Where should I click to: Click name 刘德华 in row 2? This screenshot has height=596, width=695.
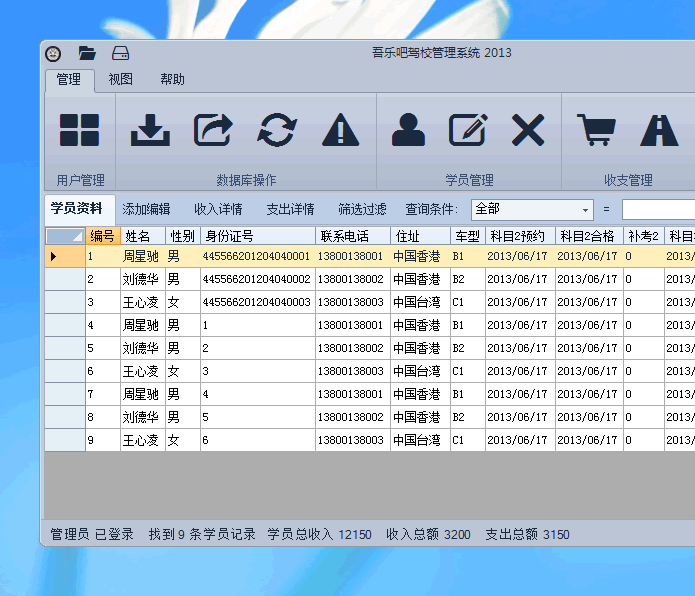[x=141, y=279]
